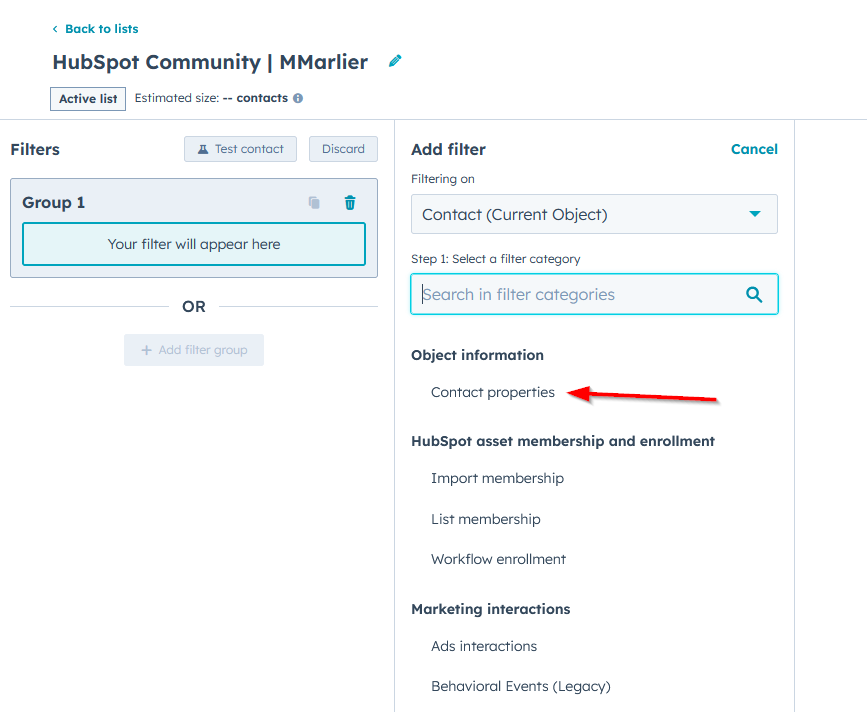Viewport: 867px width, 712px height.
Task: Click the back chevron before Back to lists
Action: [55, 28]
